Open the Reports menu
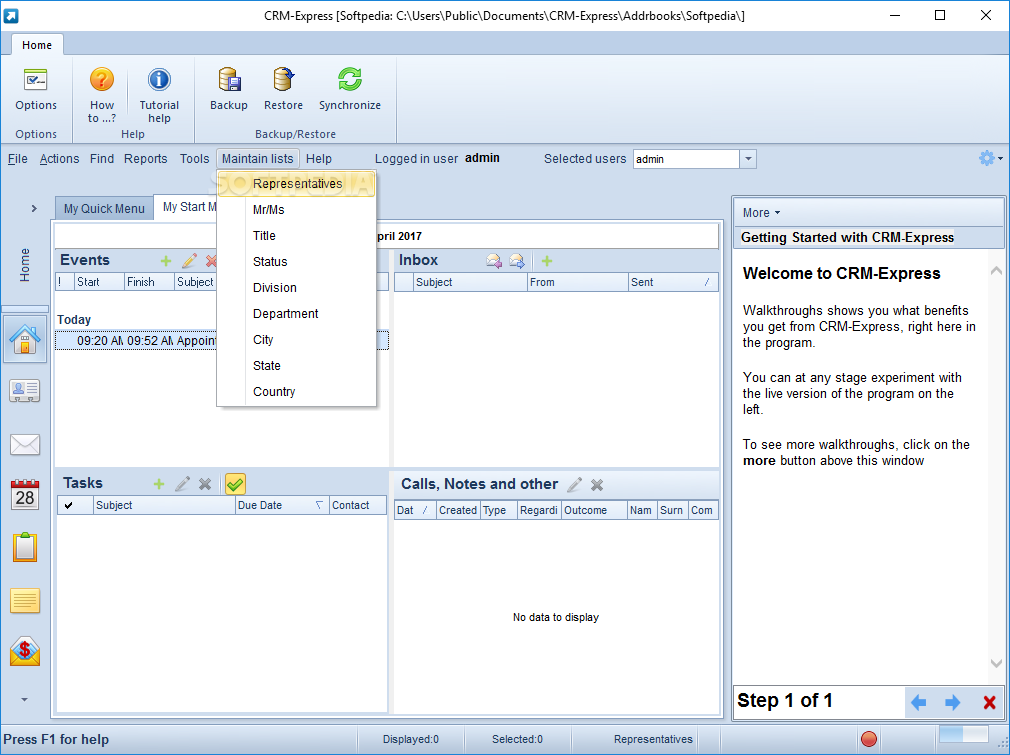The image size is (1010, 755). (x=146, y=158)
